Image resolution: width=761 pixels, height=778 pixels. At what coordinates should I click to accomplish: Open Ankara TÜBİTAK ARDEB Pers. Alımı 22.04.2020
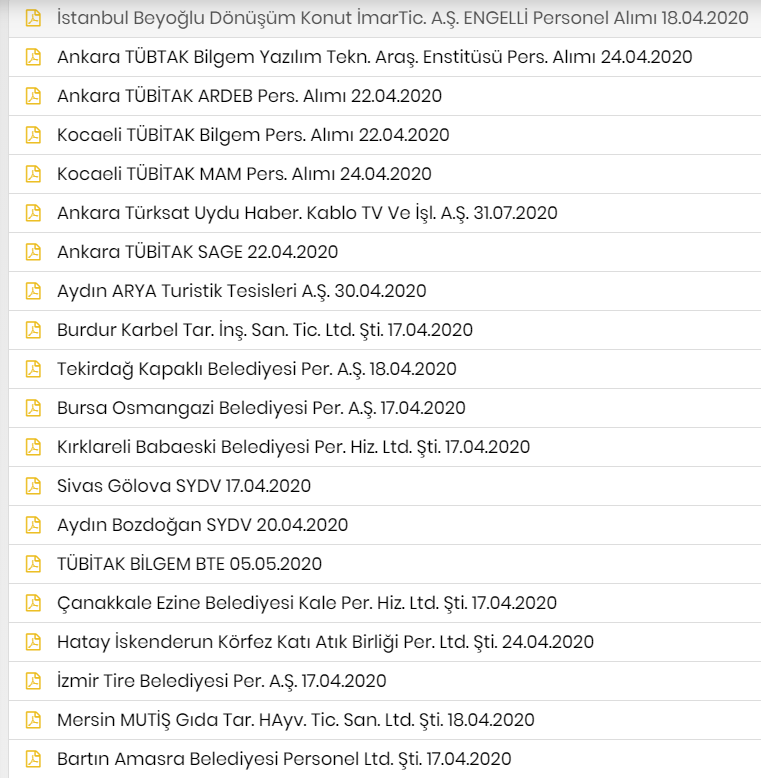pyautogui.click(x=249, y=96)
